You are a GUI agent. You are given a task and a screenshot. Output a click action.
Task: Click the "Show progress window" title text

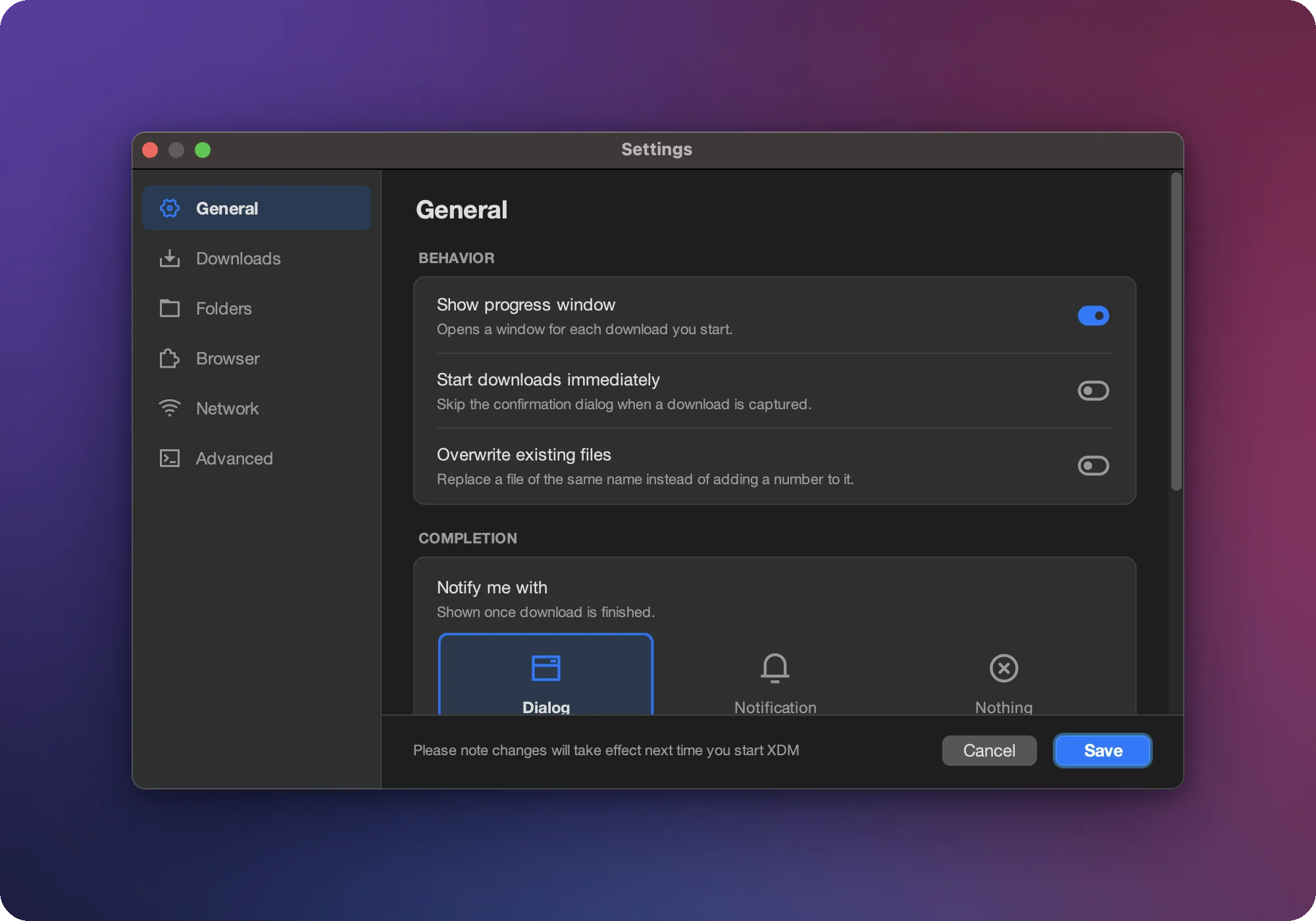pos(526,305)
